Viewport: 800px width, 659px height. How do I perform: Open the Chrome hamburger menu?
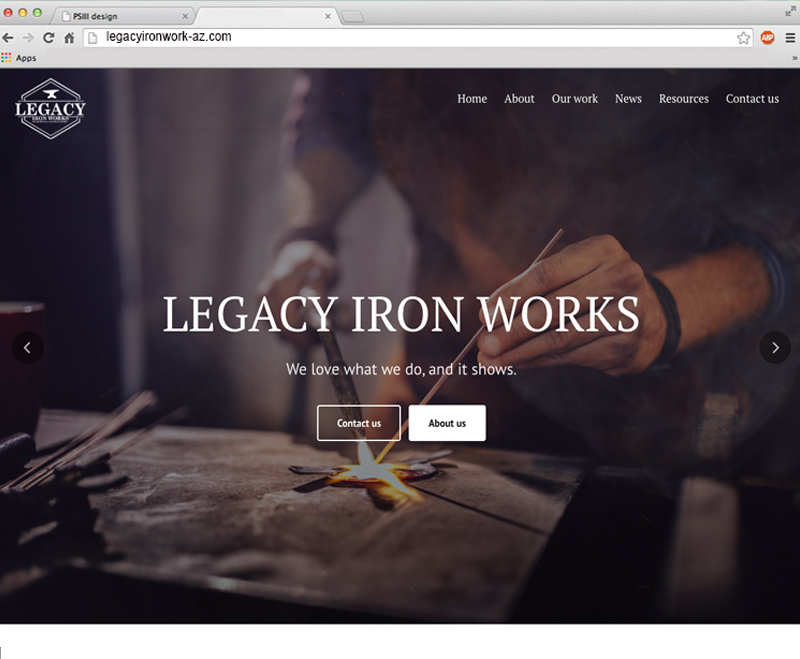[x=790, y=38]
